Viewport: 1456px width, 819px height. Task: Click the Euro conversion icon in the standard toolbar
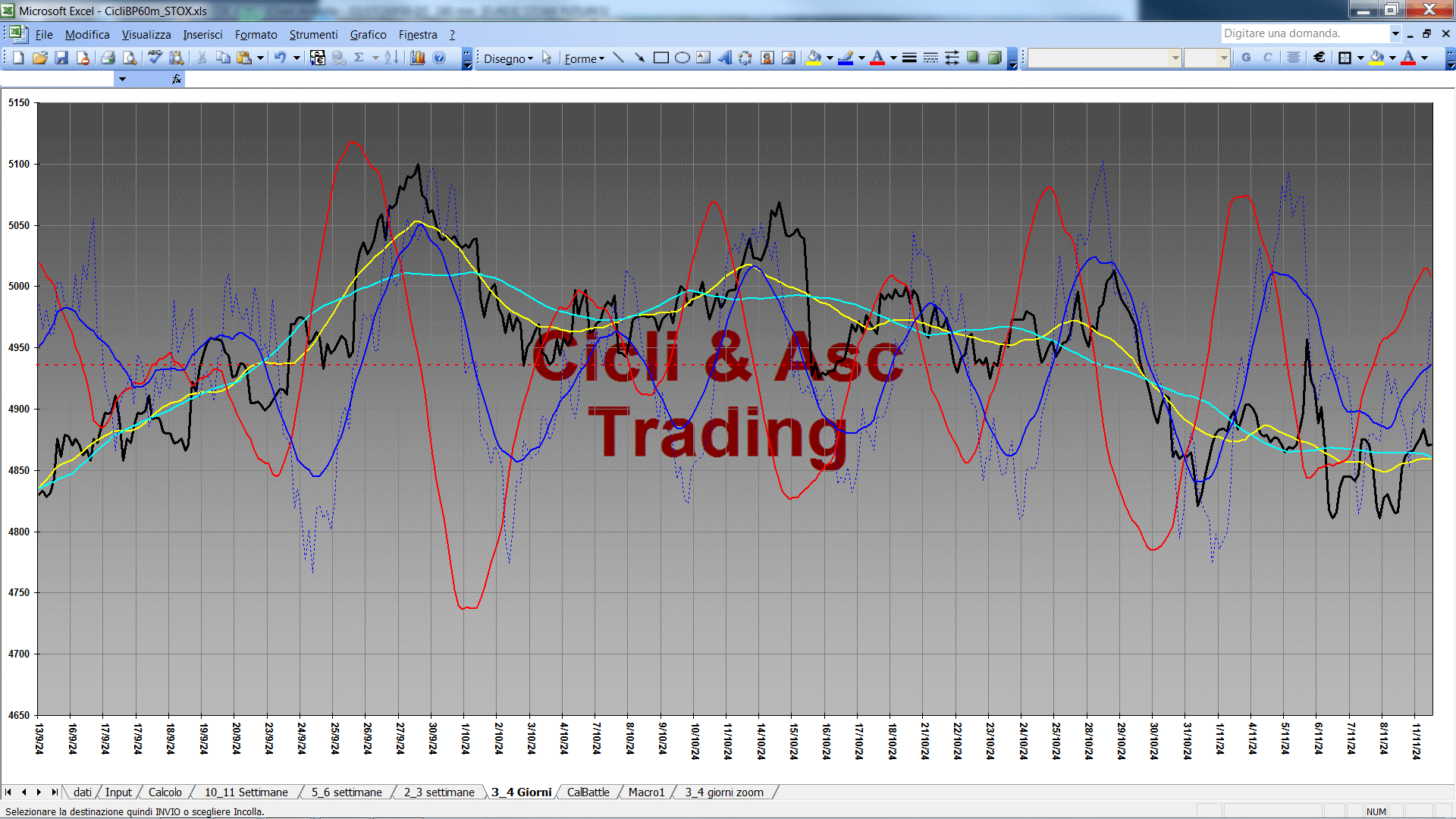pyautogui.click(x=318, y=58)
